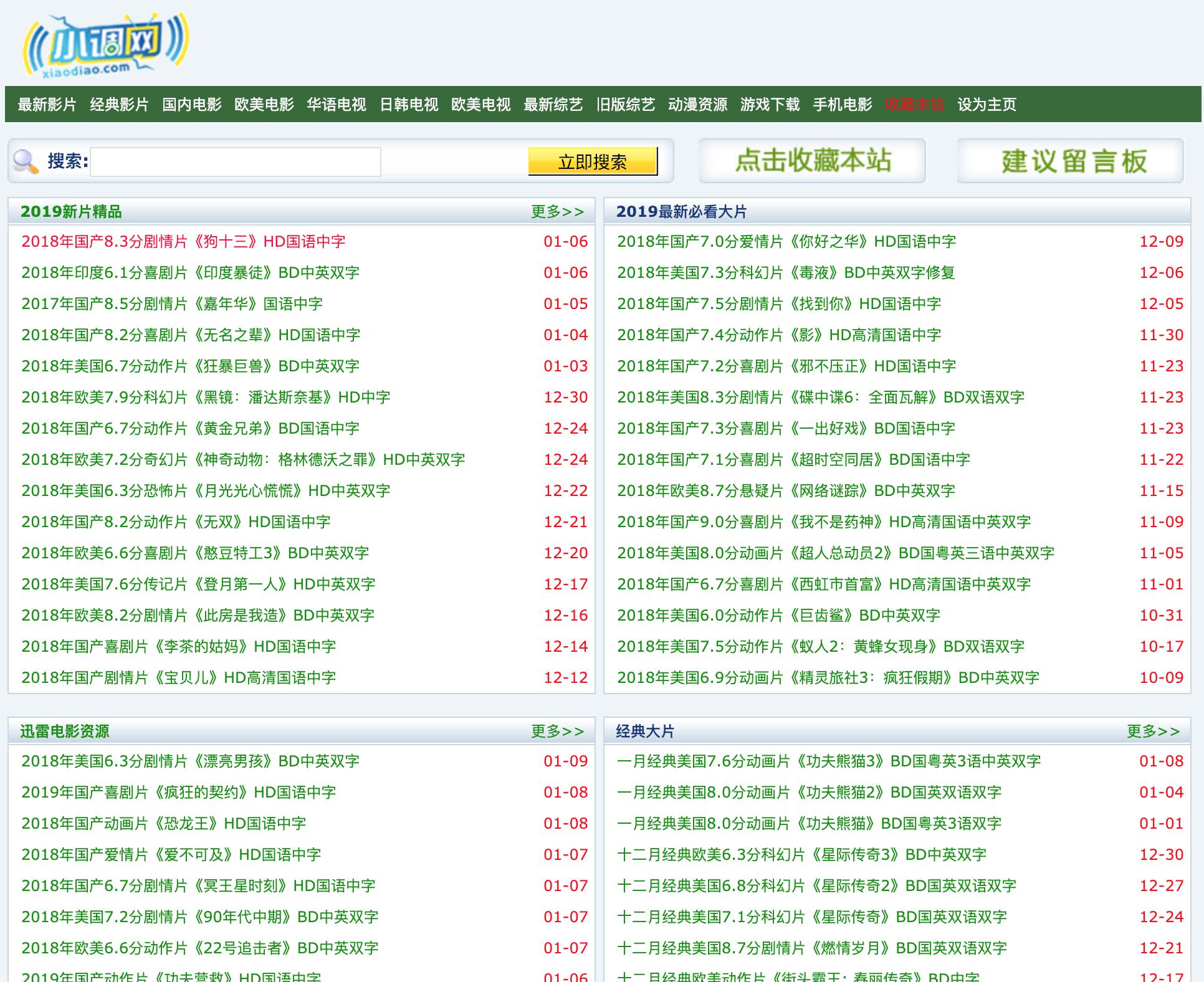Screen dimensions: 1204x982
Task: Select 日韩电视 from the navigation bar
Action: tap(409, 105)
